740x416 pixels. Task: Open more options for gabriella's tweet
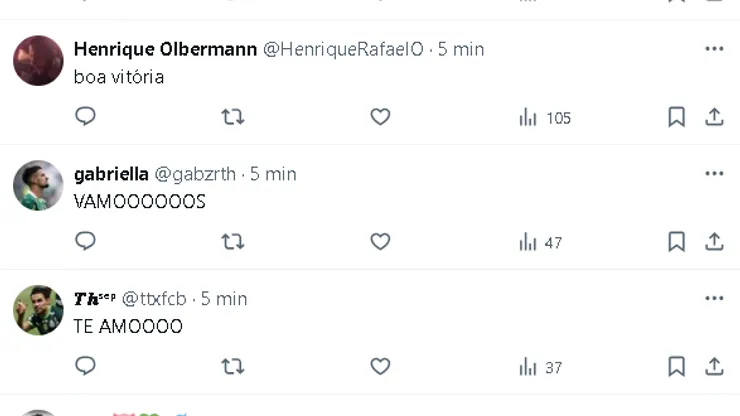[x=714, y=173]
